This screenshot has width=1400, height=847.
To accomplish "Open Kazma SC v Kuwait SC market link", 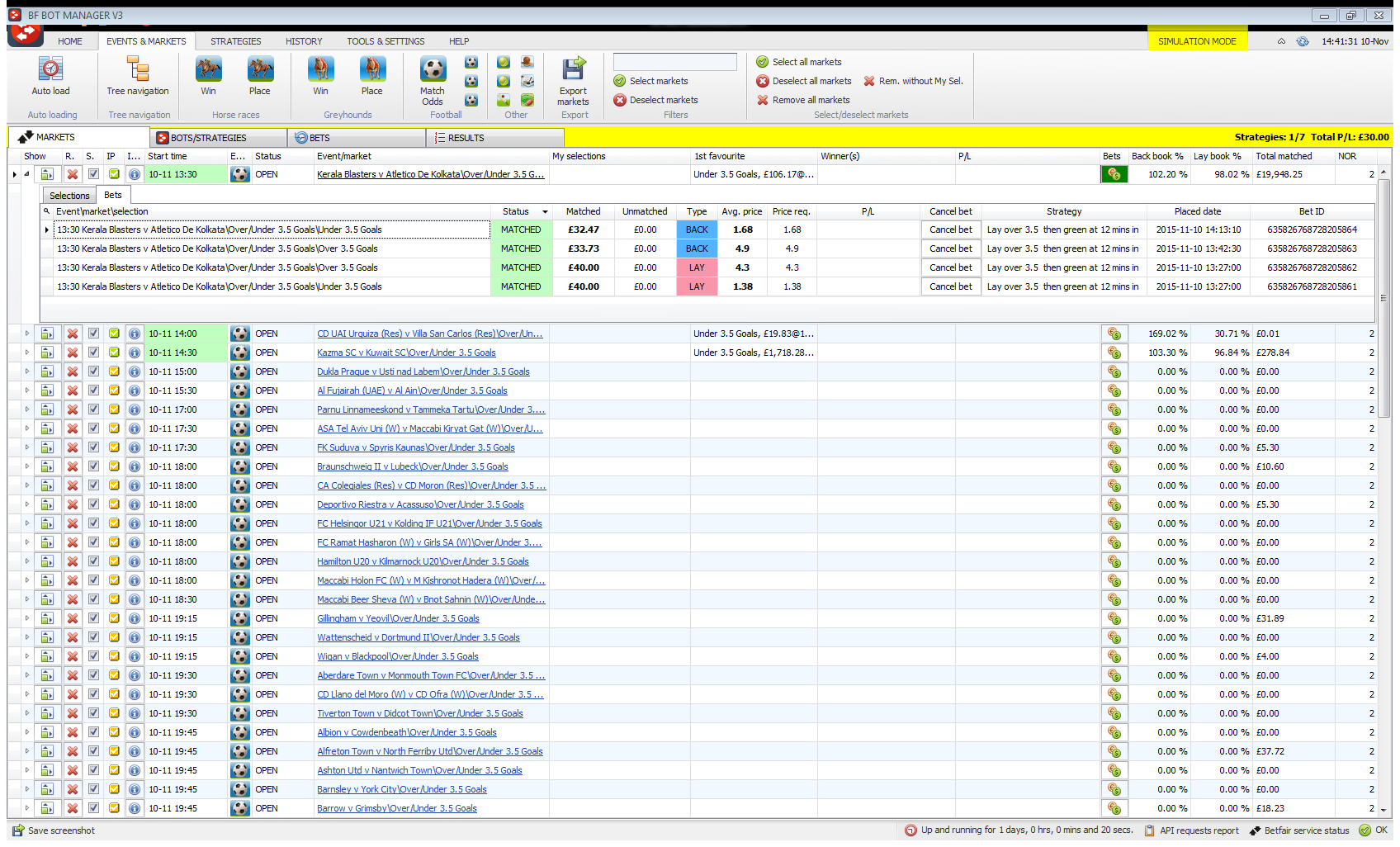I will 406,353.
